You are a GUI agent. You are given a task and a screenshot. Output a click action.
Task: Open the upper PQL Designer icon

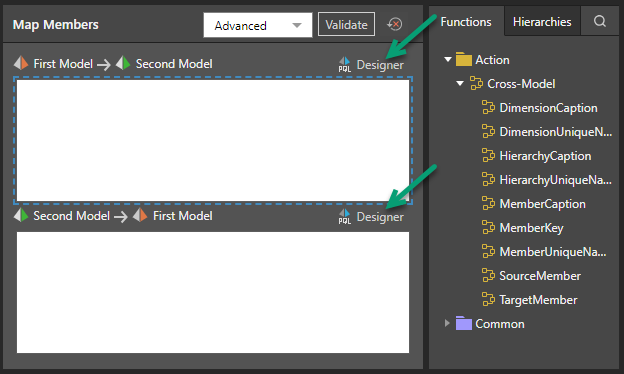[345, 64]
